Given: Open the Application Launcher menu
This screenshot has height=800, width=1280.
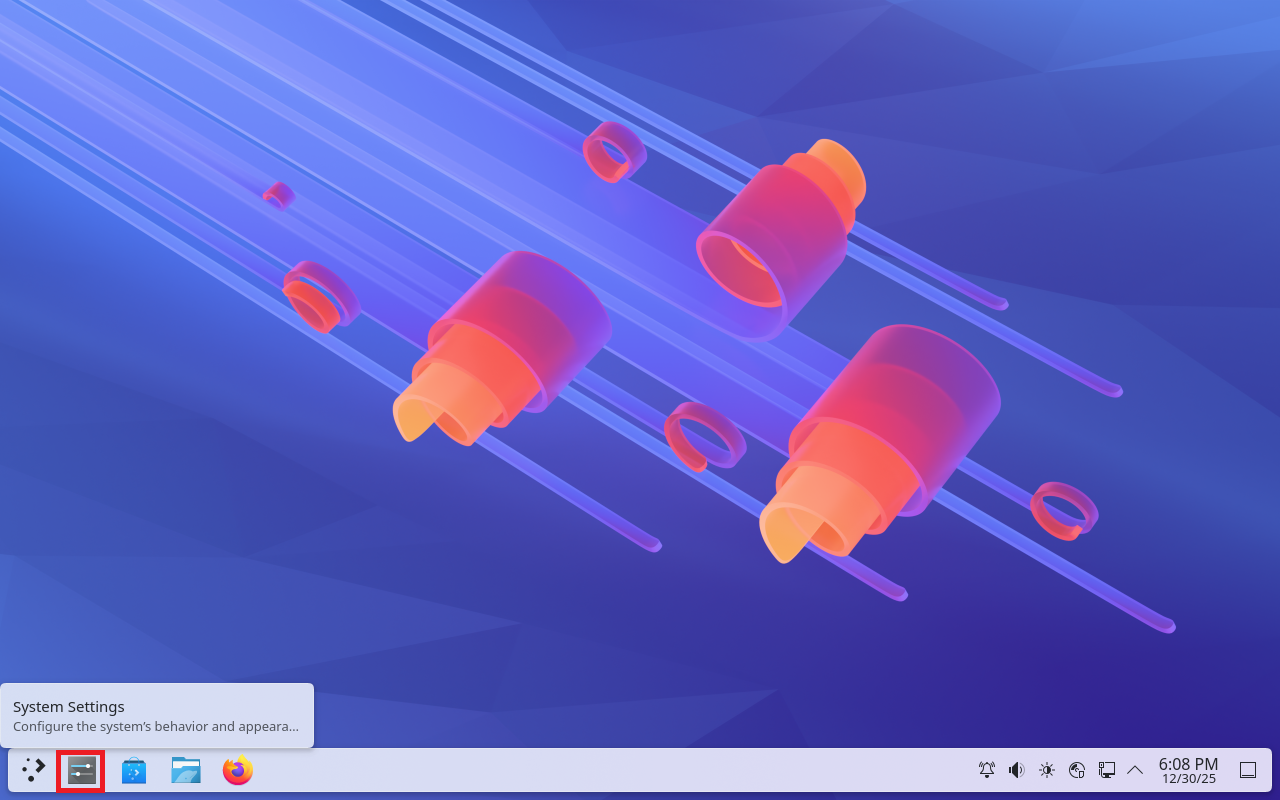Looking at the screenshot, I should tap(33, 770).
